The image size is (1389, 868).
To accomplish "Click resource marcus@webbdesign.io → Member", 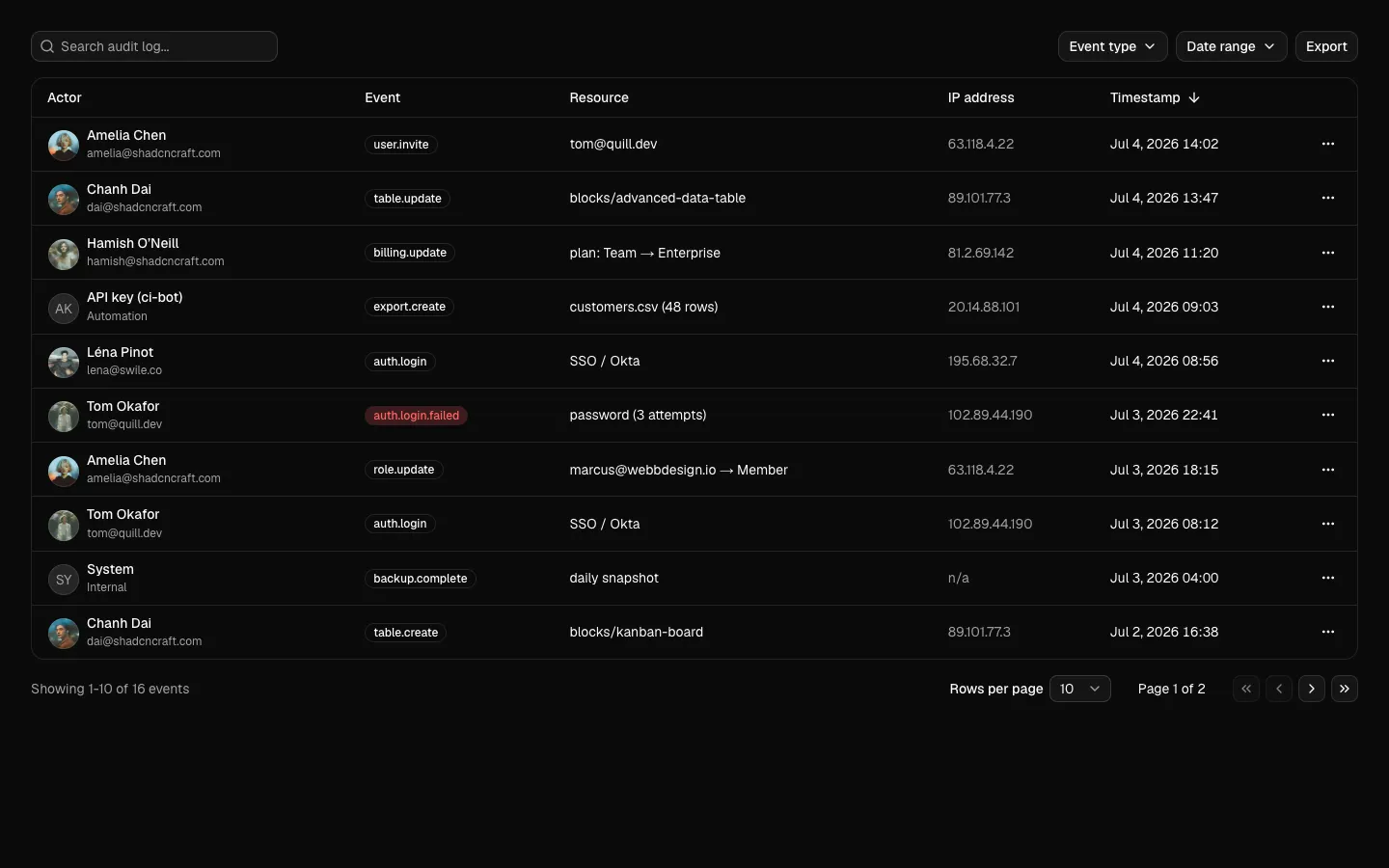I will 679,470.
